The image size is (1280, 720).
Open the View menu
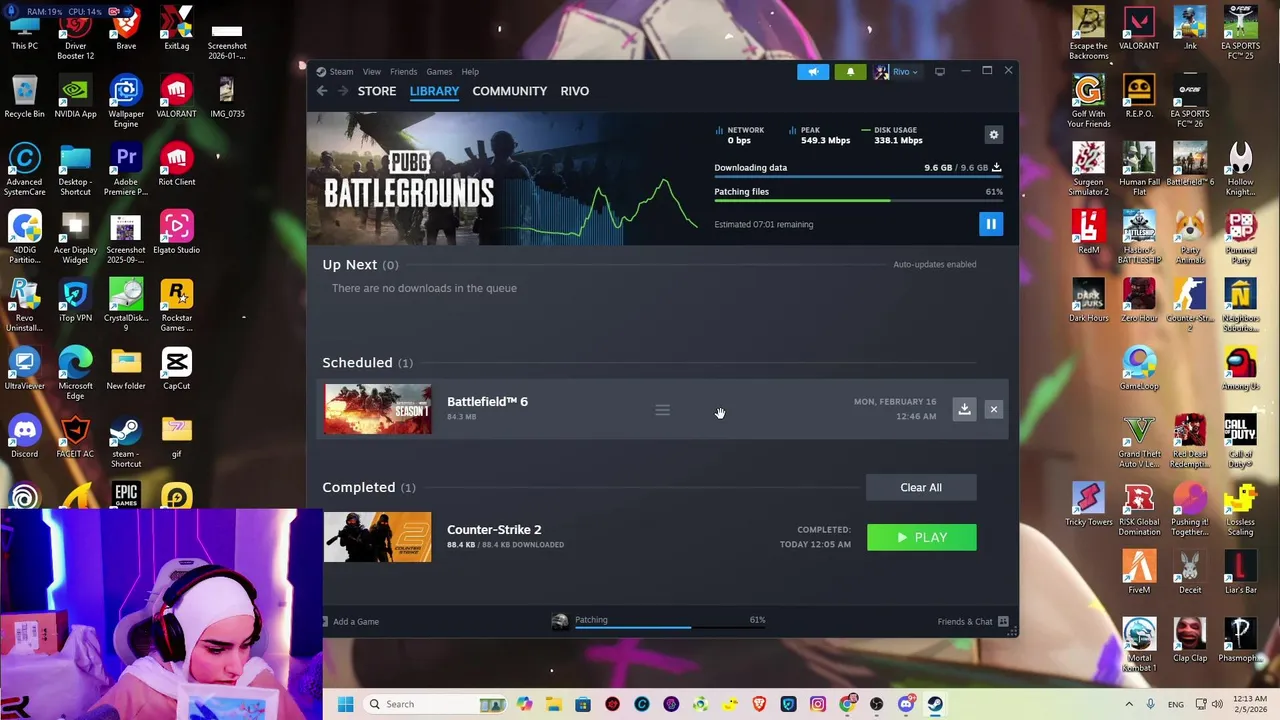click(371, 72)
